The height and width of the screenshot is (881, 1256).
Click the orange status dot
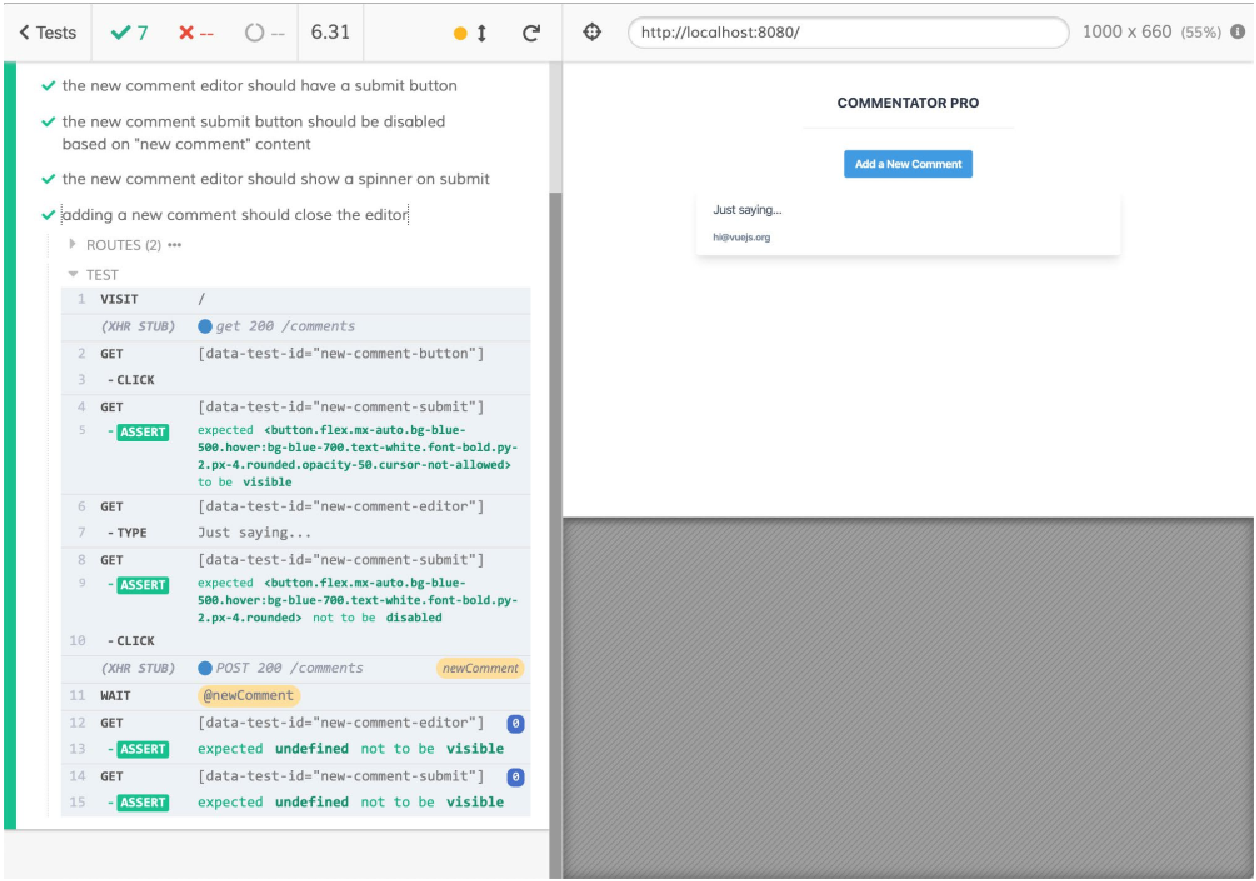(x=460, y=33)
